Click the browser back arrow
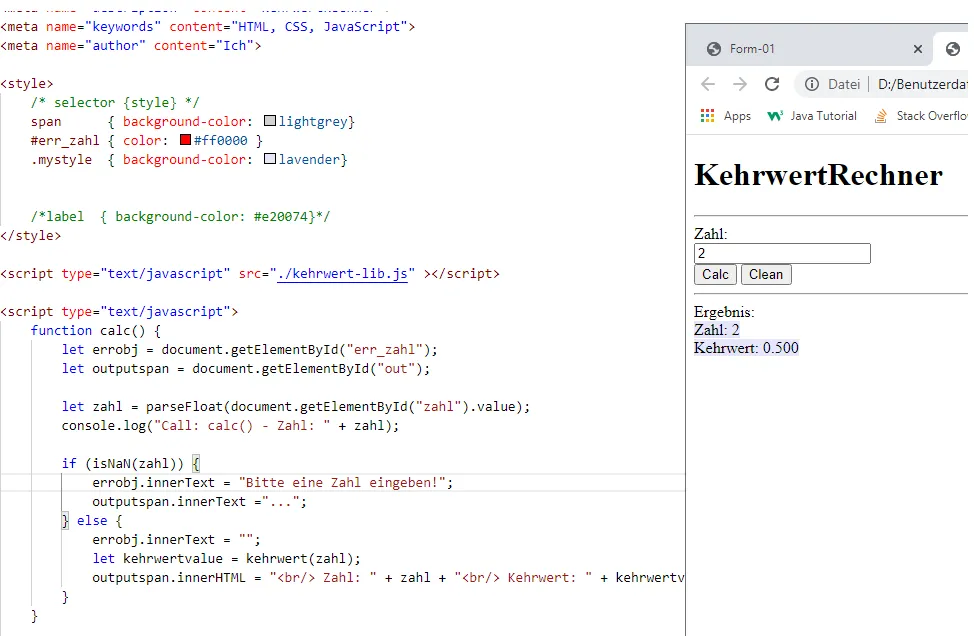 tap(708, 84)
